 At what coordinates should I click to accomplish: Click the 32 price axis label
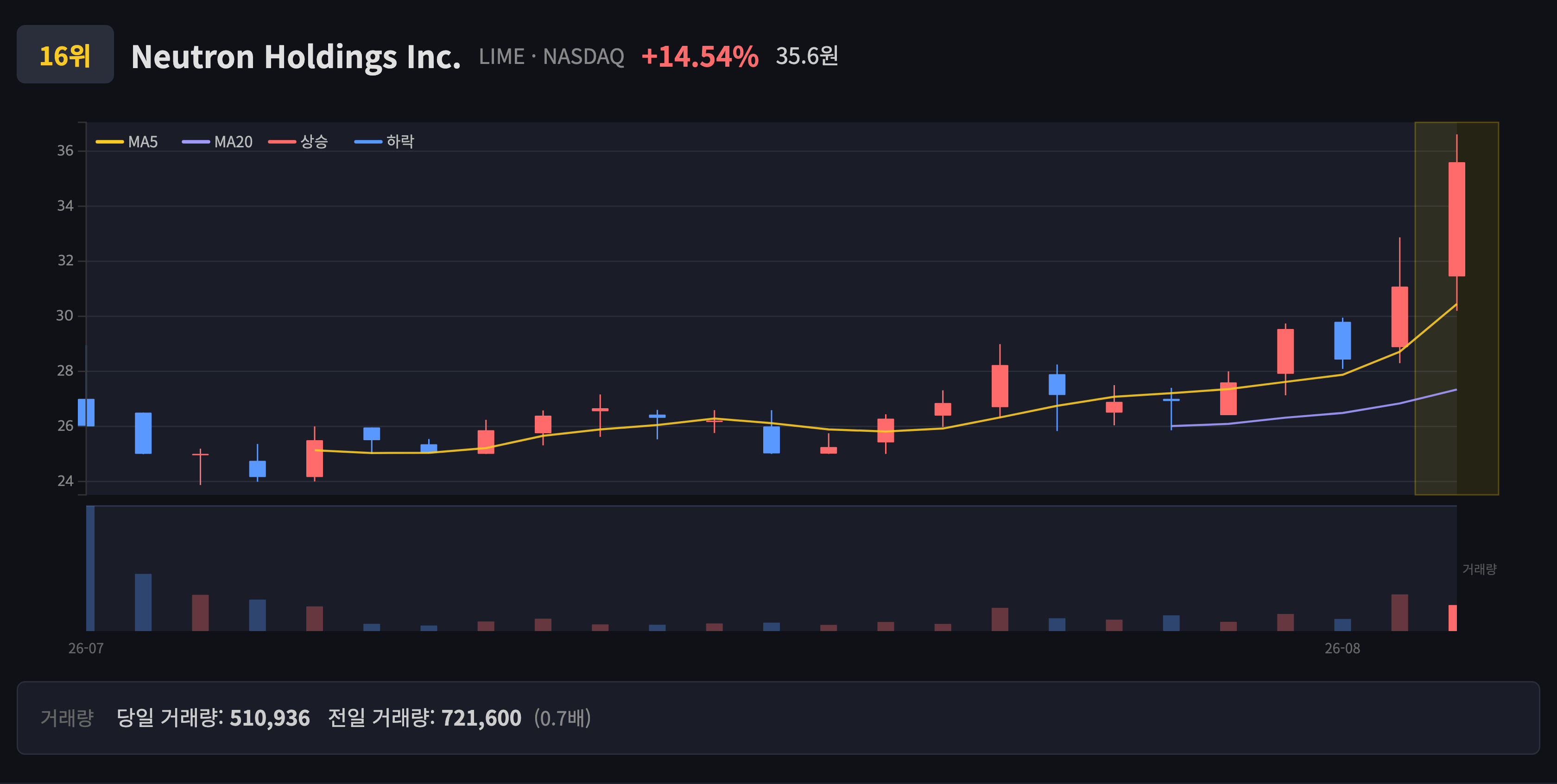[x=65, y=260]
